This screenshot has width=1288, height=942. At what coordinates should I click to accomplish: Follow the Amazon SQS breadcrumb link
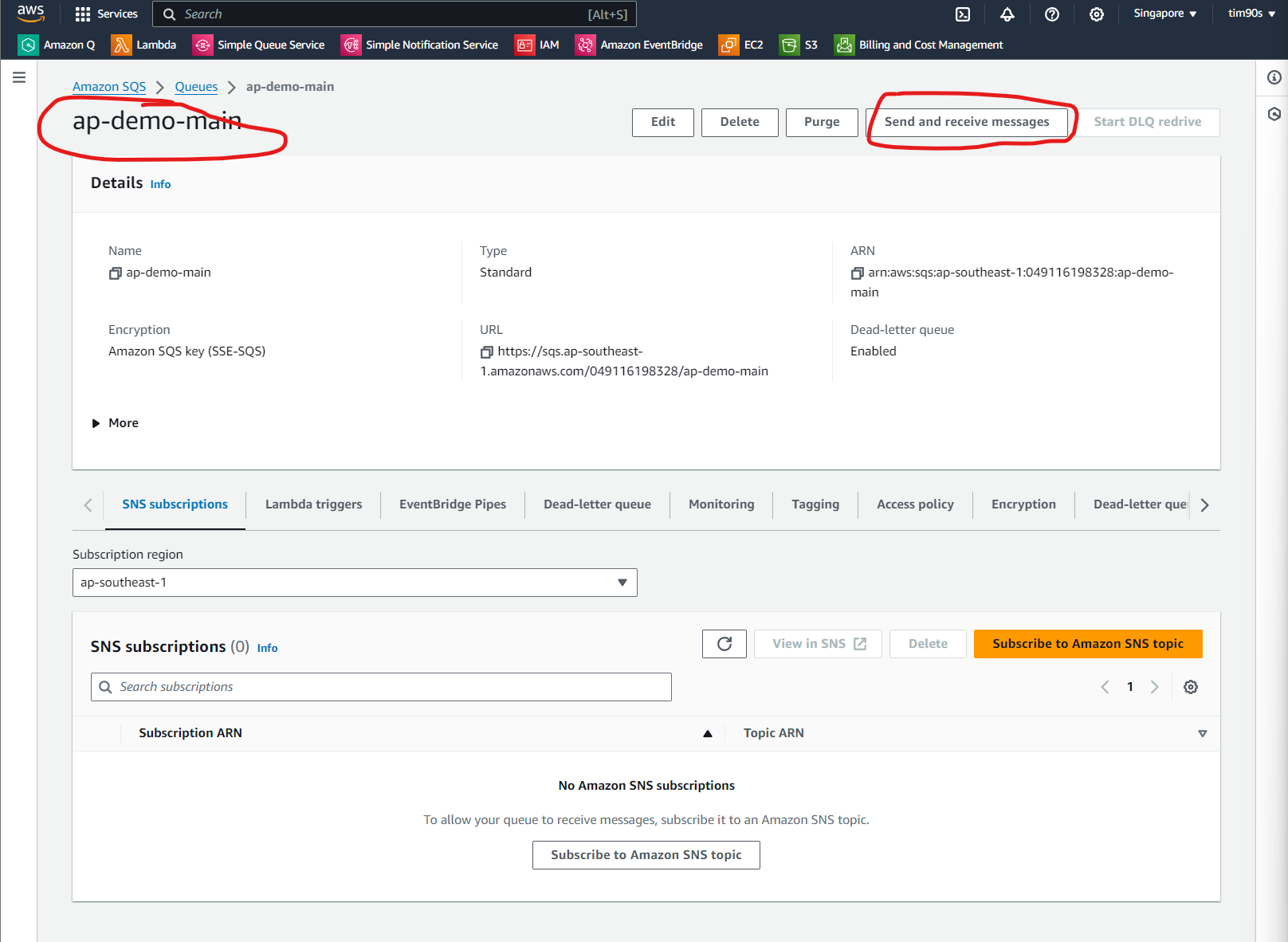click(x=109, y=87)
